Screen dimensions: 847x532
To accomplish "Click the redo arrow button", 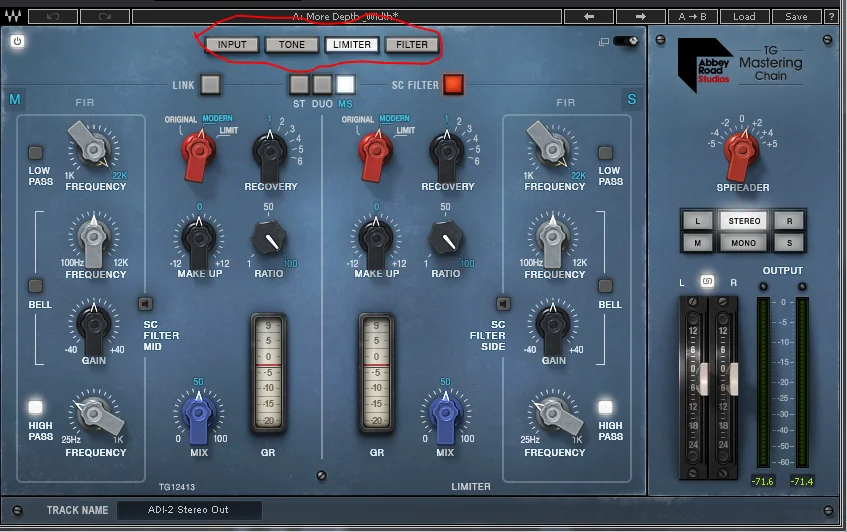I will [105, 16].
